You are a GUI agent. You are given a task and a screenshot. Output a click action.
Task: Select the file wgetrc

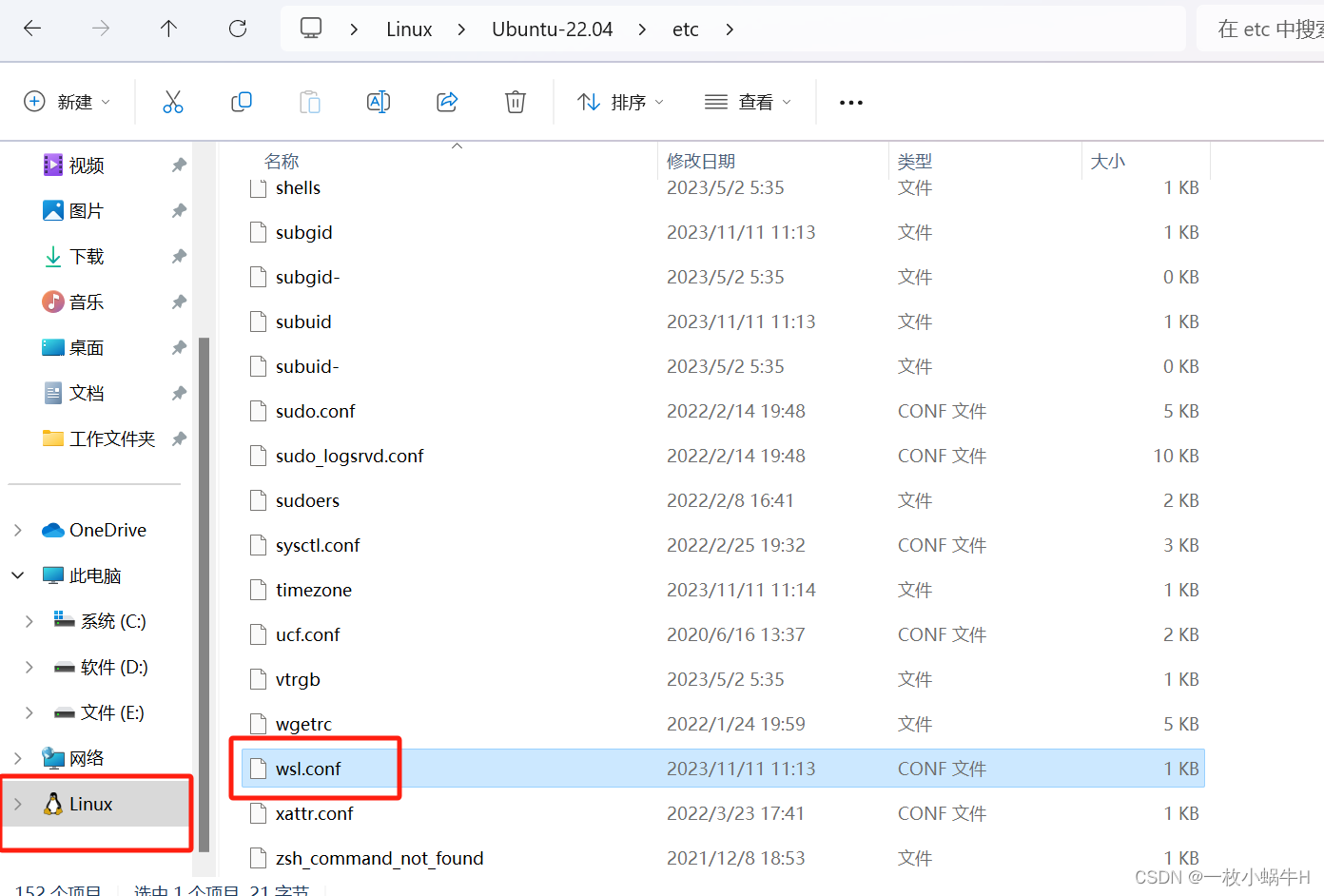303,724
